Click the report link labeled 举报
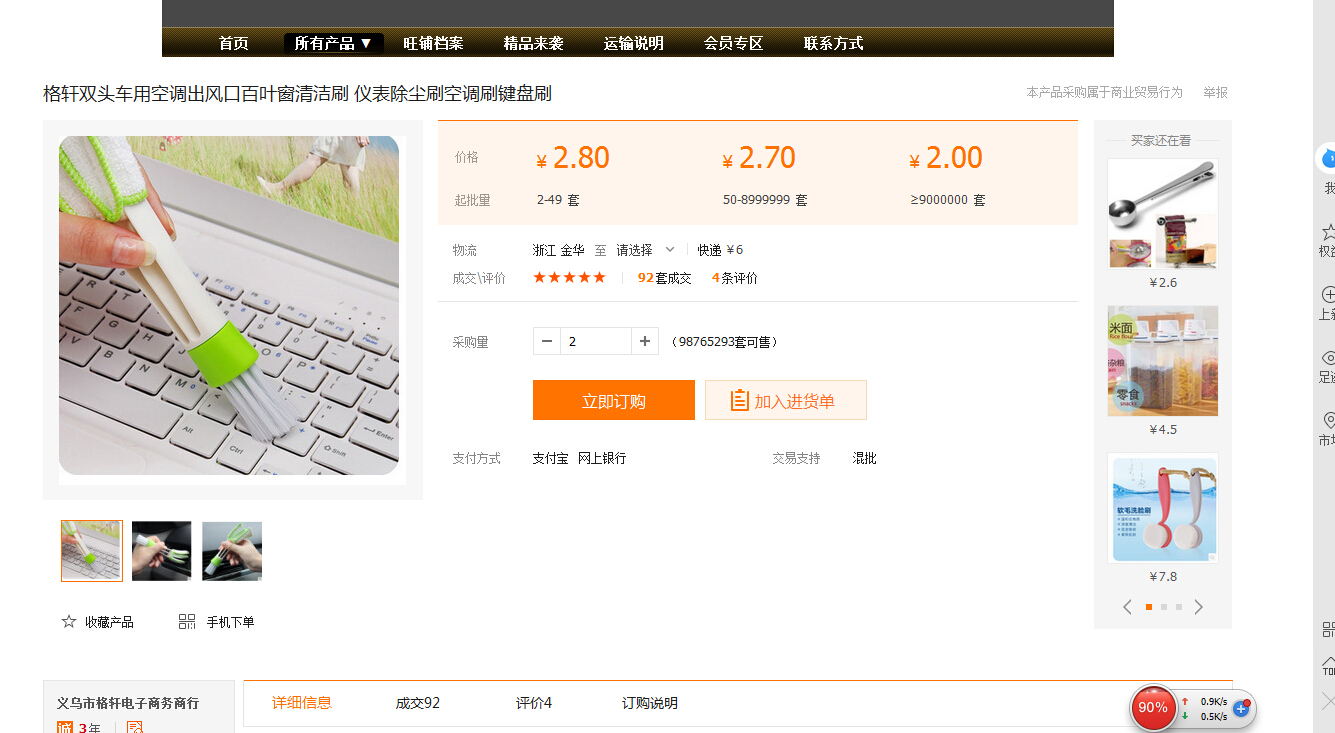This screenshot has width=1335, height=733. (x=1215, y=92)
